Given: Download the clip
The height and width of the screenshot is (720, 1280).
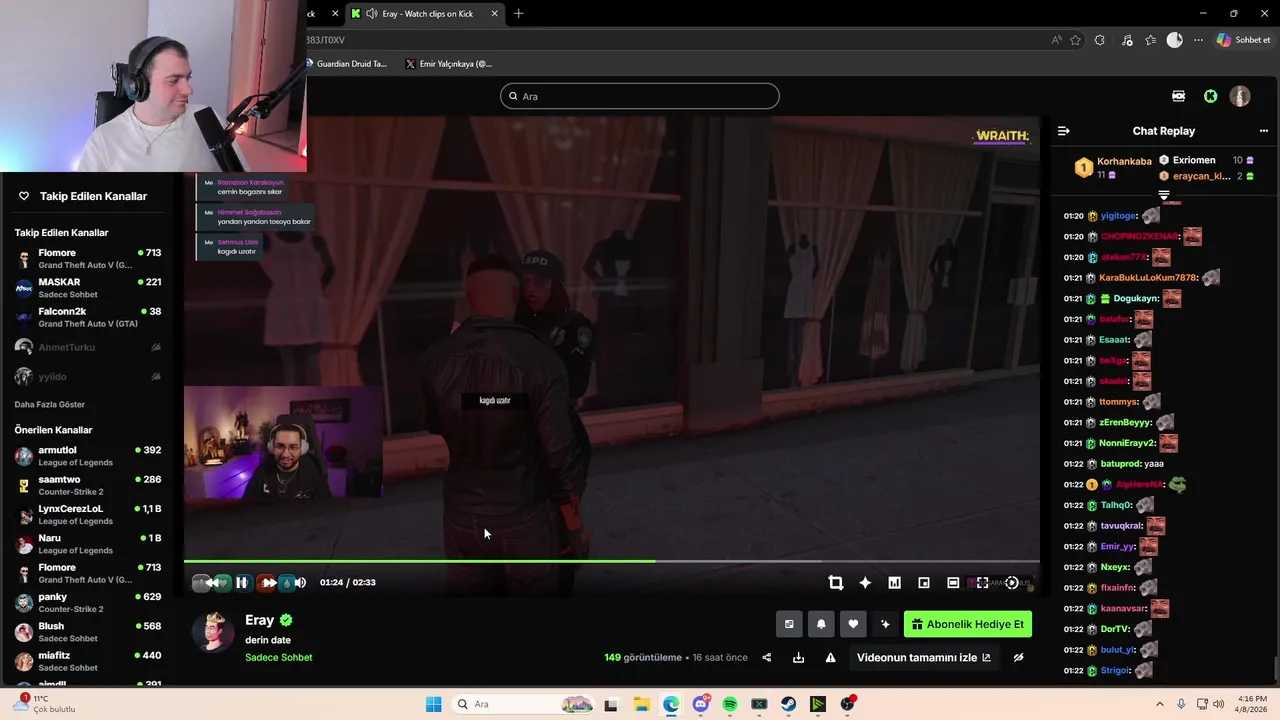Looking at the screenshot, I should tap(798, 658).
